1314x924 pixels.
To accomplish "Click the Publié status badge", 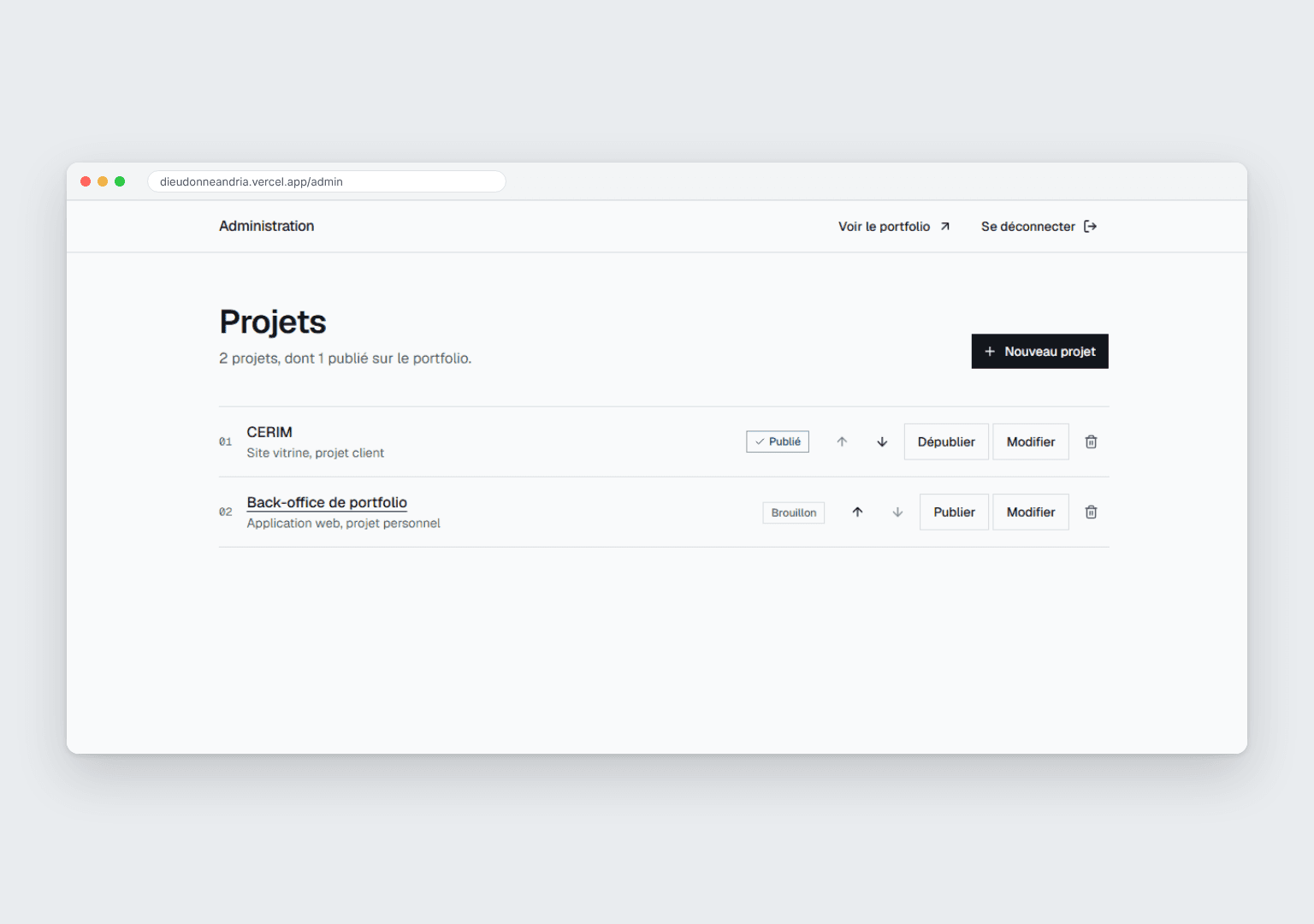I will point(778,441).
